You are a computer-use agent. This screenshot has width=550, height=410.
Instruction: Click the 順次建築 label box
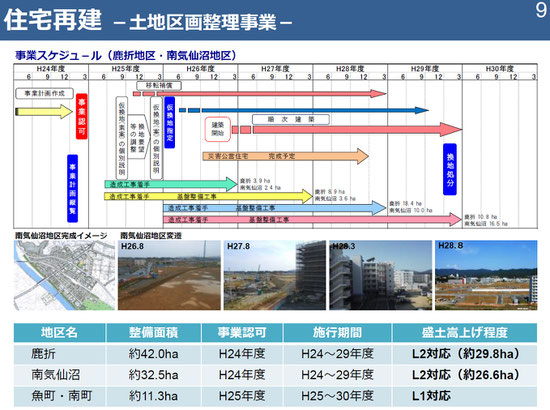[x=291, y=119]
